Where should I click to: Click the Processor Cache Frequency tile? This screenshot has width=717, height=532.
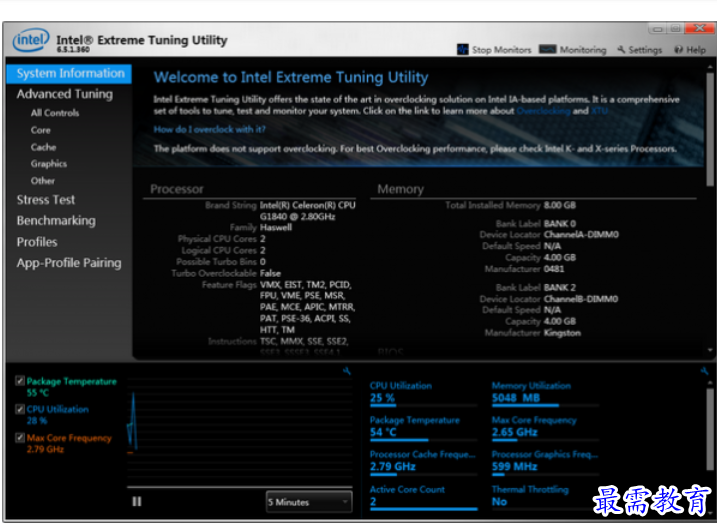click(423, 462)
